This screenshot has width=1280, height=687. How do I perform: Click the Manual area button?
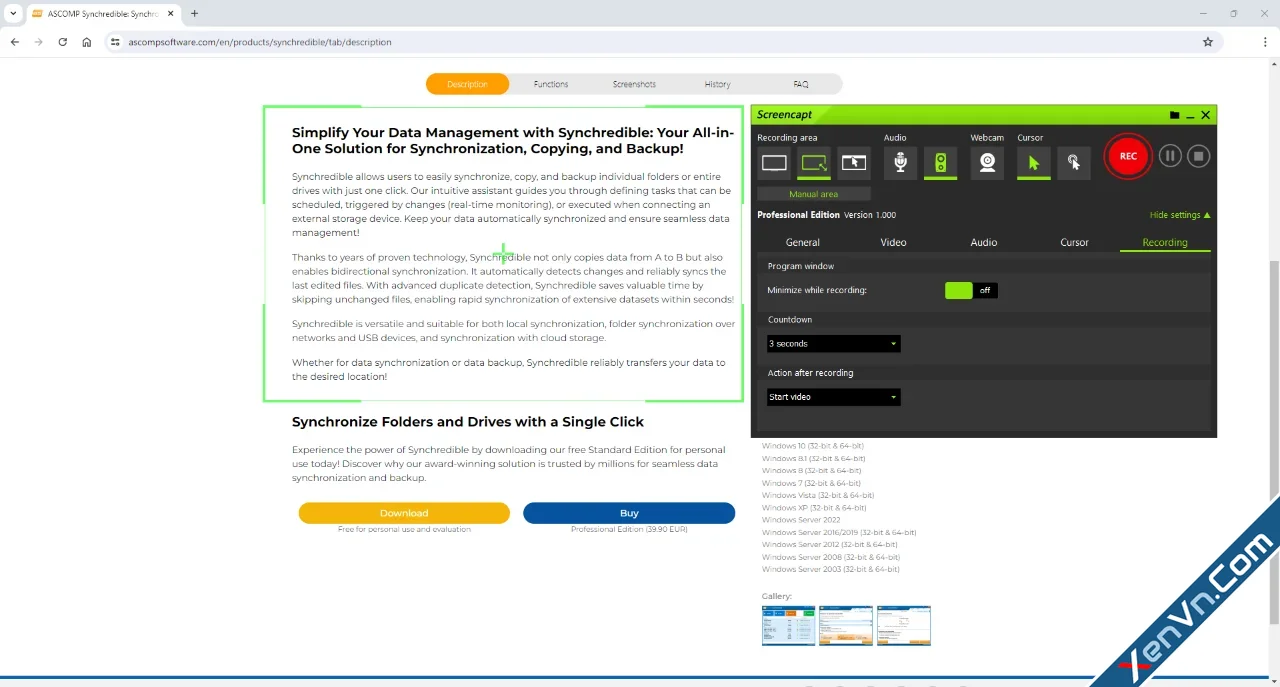click(x=814, y=194)
